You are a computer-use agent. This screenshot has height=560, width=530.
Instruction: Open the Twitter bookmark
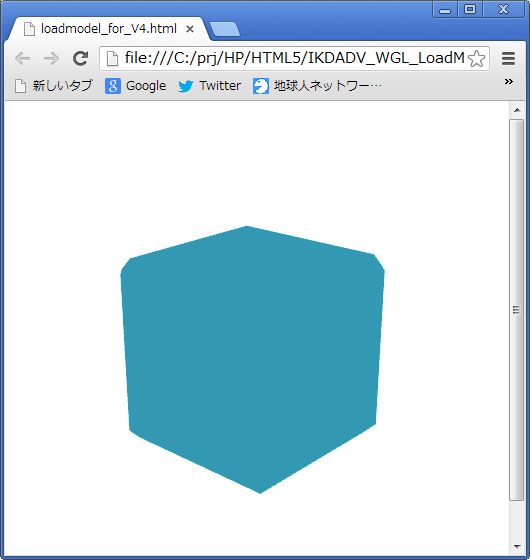(210, 86)
